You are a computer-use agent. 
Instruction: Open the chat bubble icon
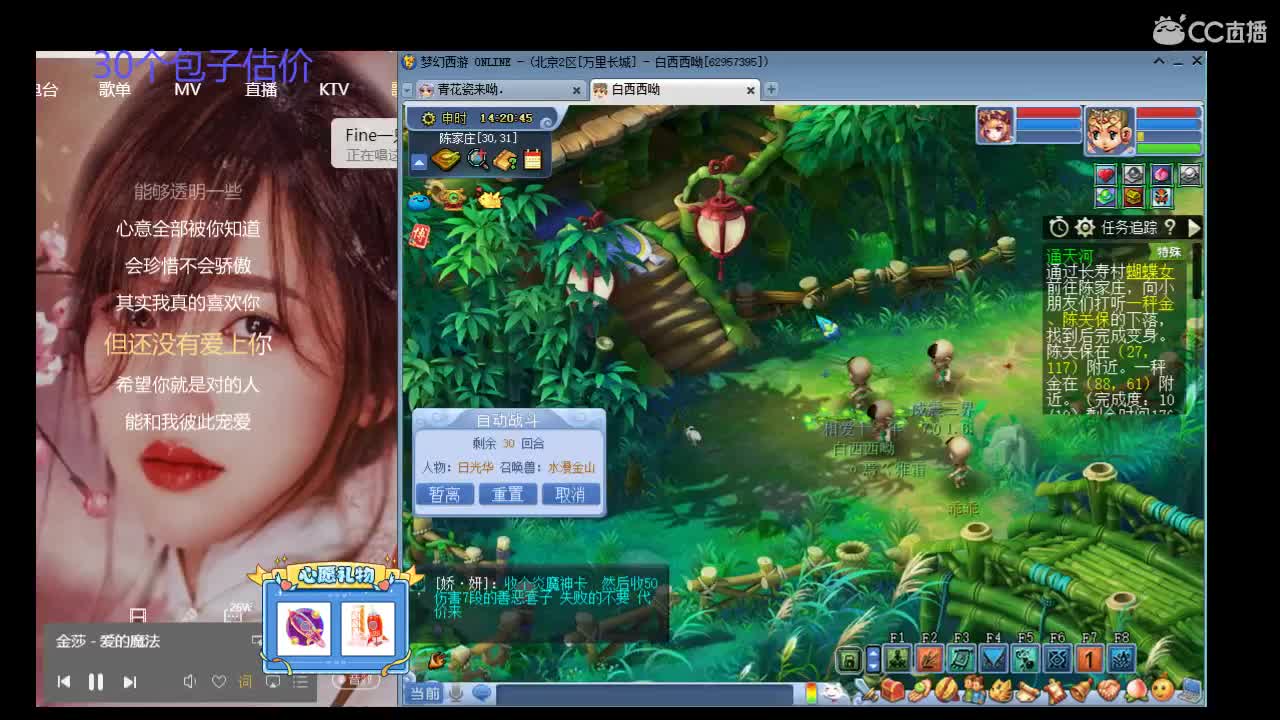point(481,692)
